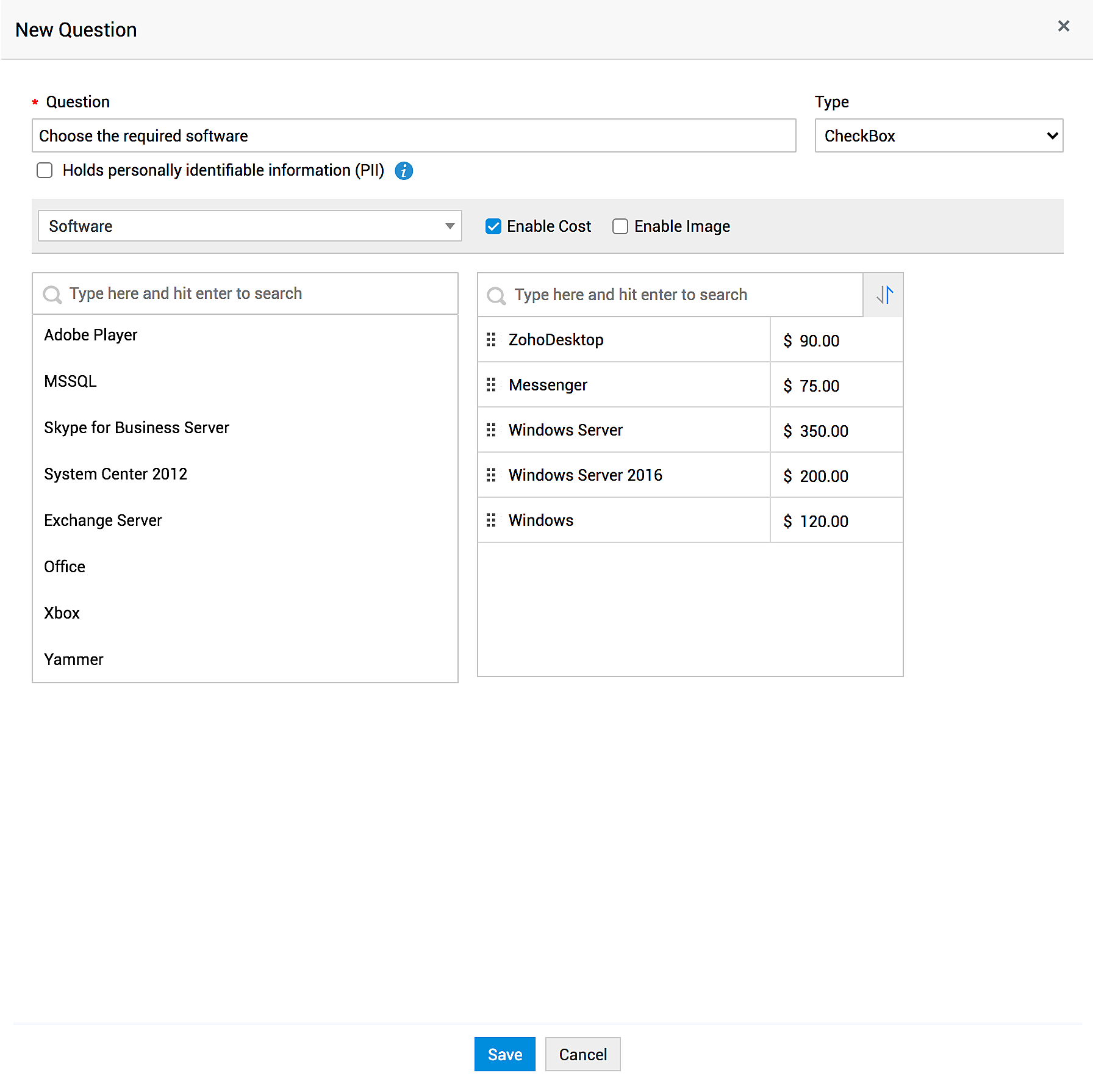Expand the Software category dropdown
The width and height of the screenshot is (1093, 1092).
pyautogui.click(x=250, y=226)
